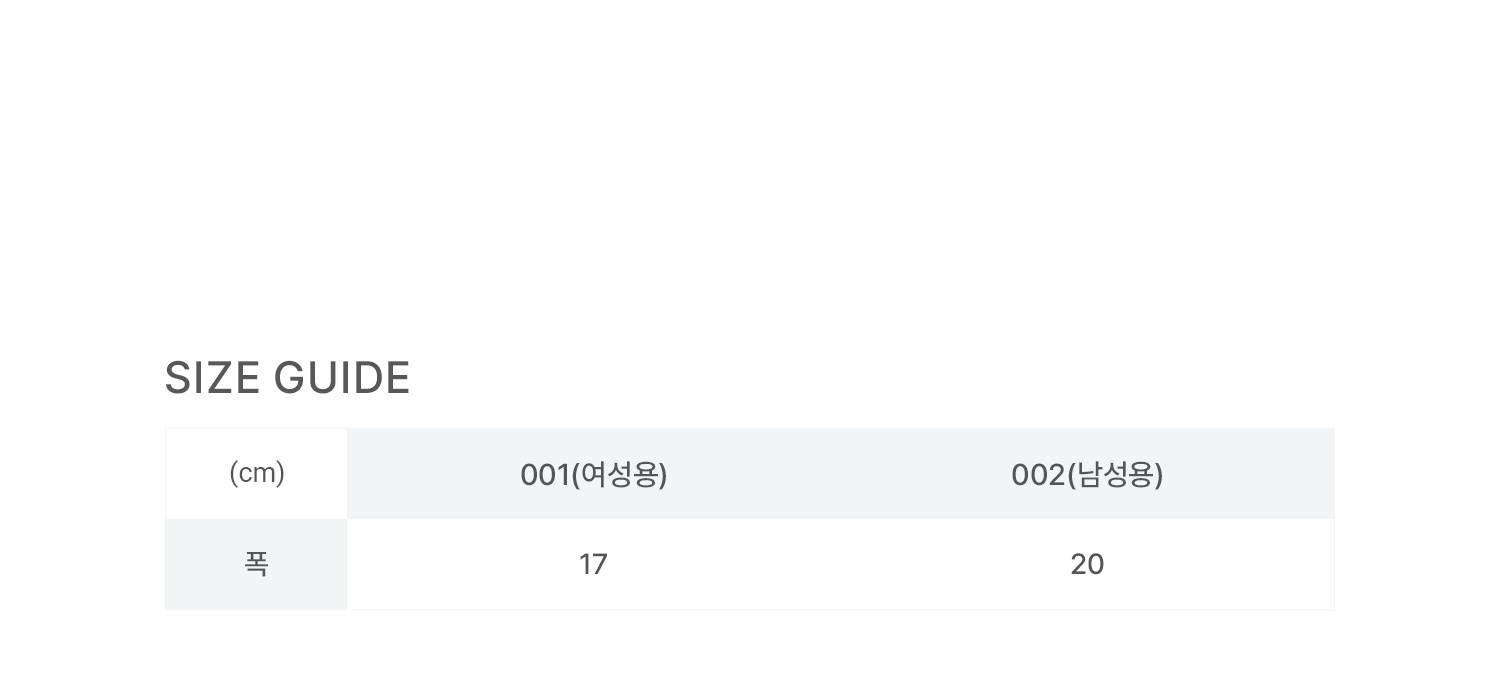Select the (cm) unit cell
Screen dimensions: 1500x700
click(257, 473)
